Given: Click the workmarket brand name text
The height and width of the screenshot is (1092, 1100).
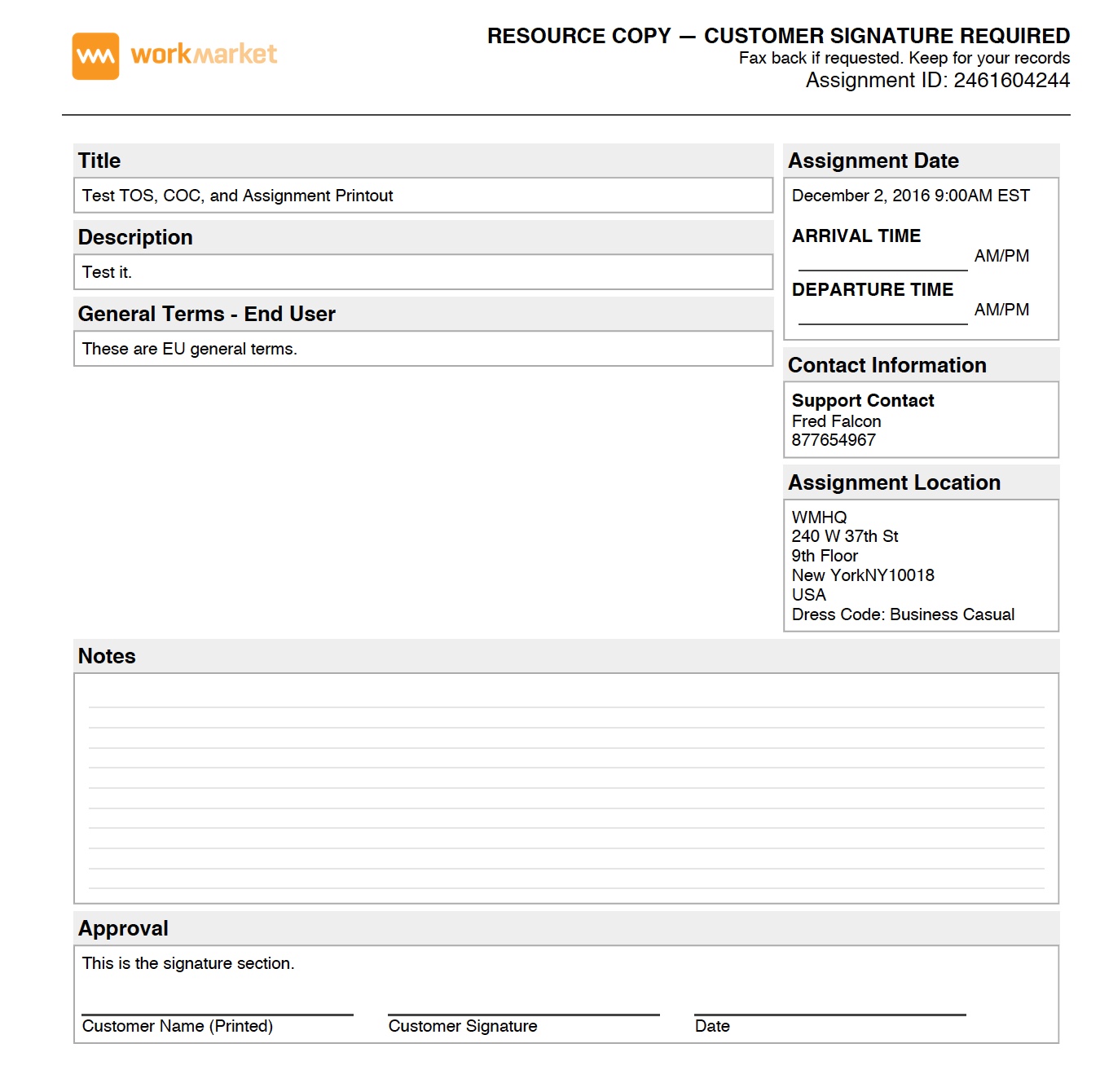Looking at the screenshot, I should pyautogui.click(x=204, y=55).
